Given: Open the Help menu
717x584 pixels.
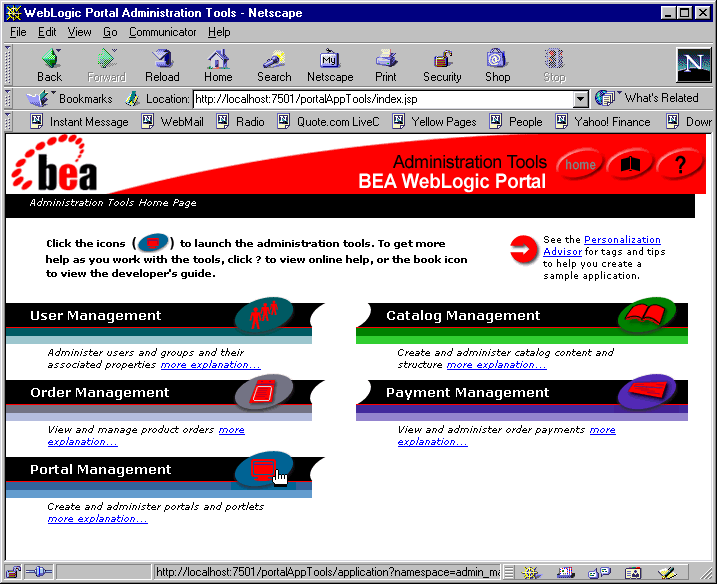Looking at the screenshot, I should [x=219, y=32].
